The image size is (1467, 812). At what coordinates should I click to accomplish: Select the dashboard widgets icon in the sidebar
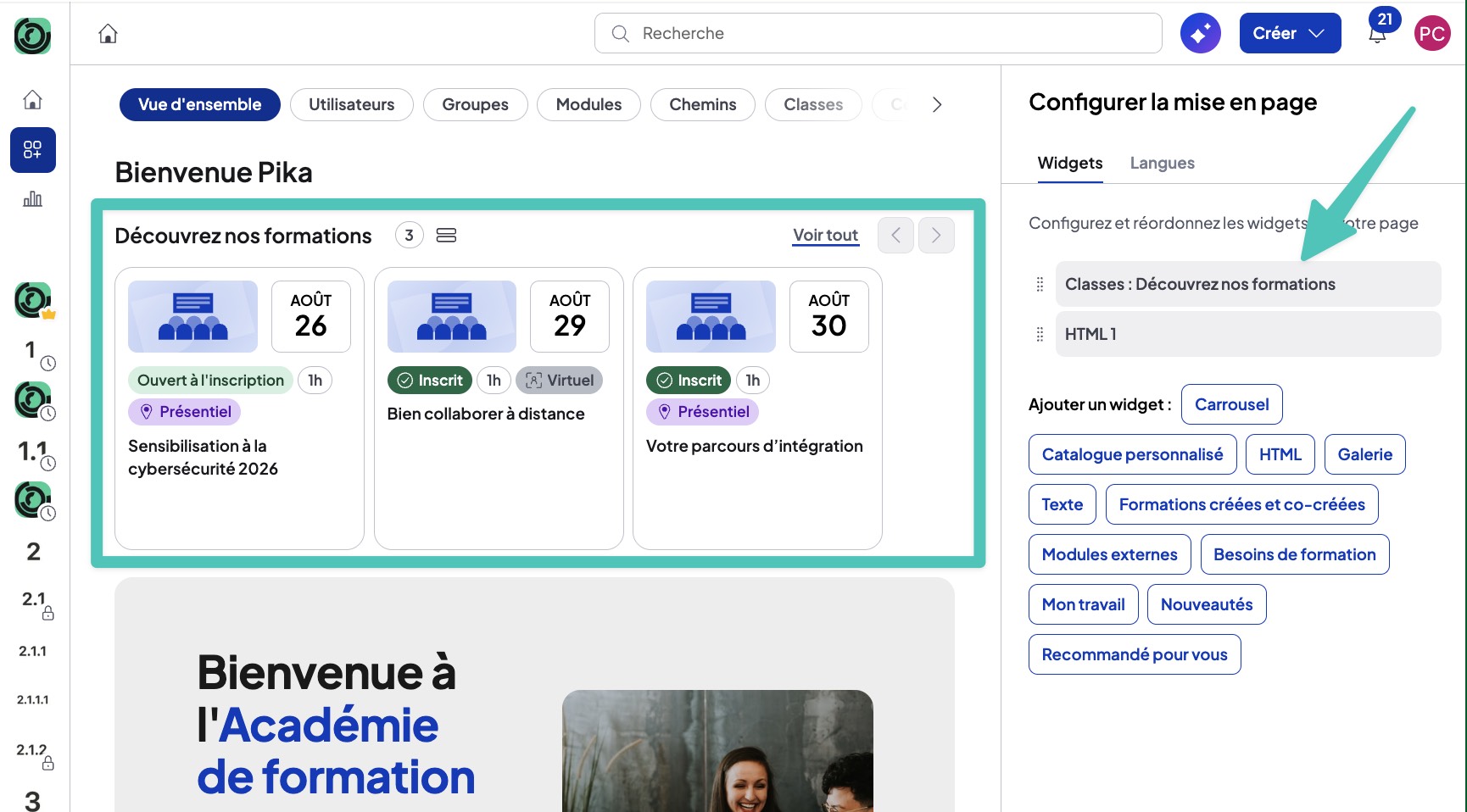point(33,150)
